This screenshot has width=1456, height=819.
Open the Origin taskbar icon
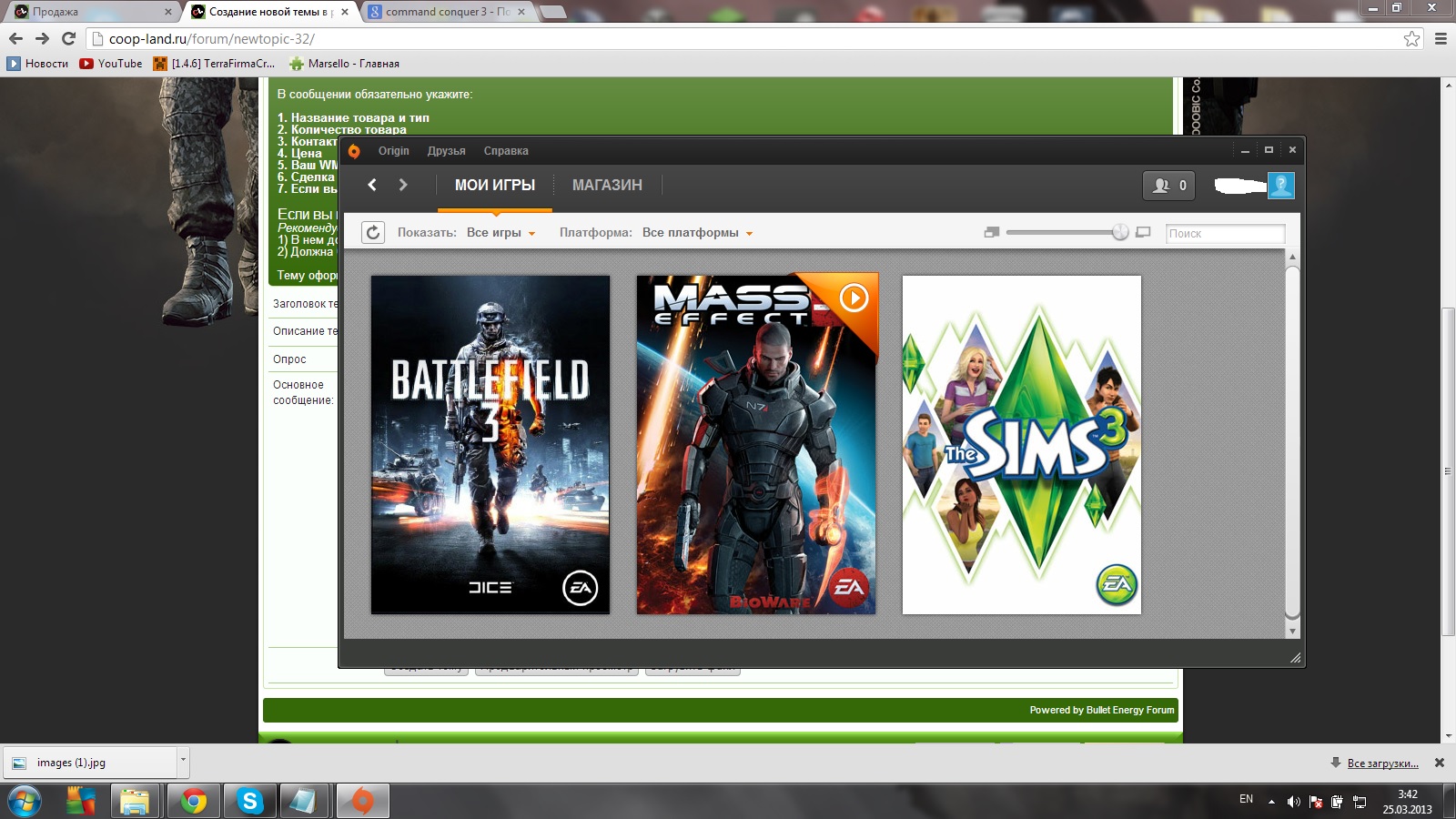tap(362, 802)
